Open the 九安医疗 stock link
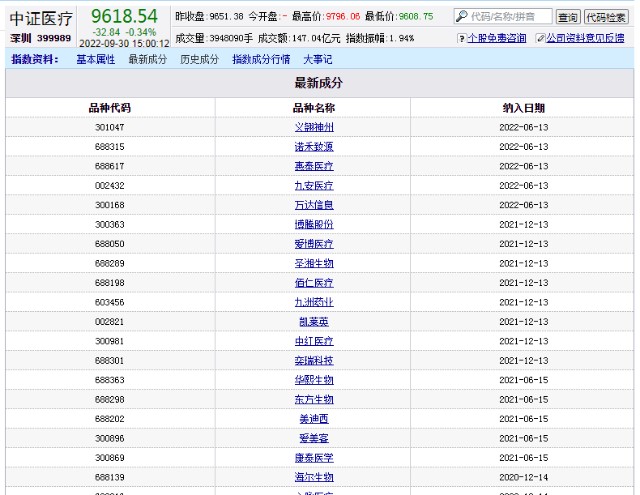Image resolution: width=640 pixels, height=495 pixels. click(x=313, y=186)
